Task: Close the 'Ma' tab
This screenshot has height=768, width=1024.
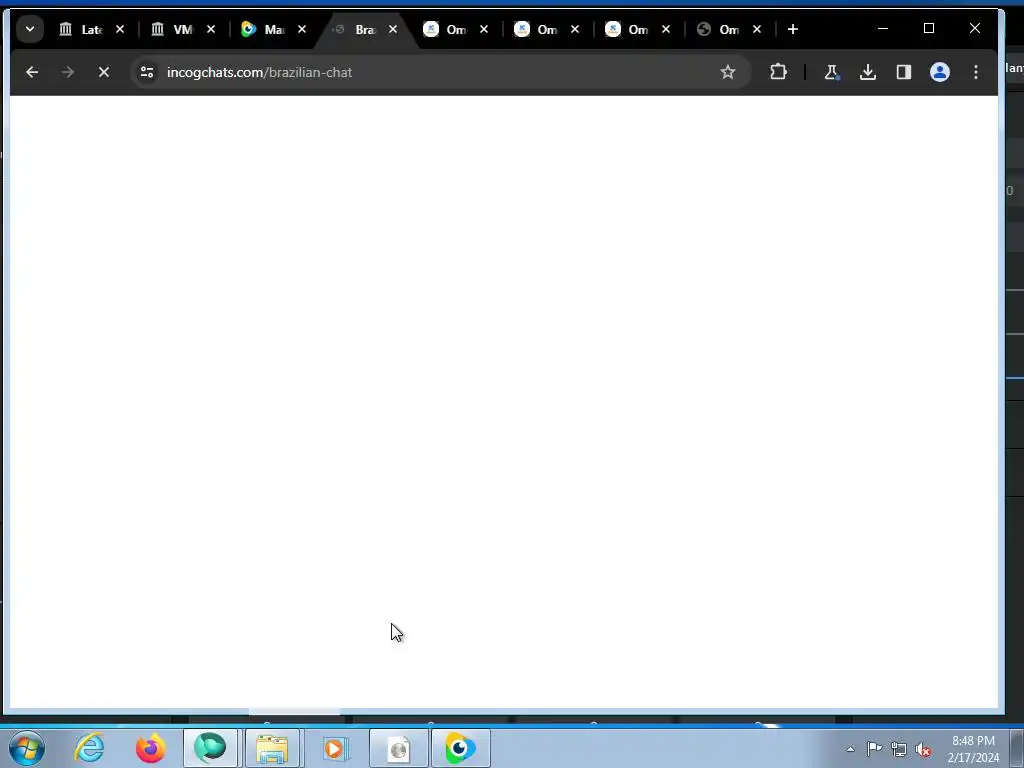Action: click(302, 29)
